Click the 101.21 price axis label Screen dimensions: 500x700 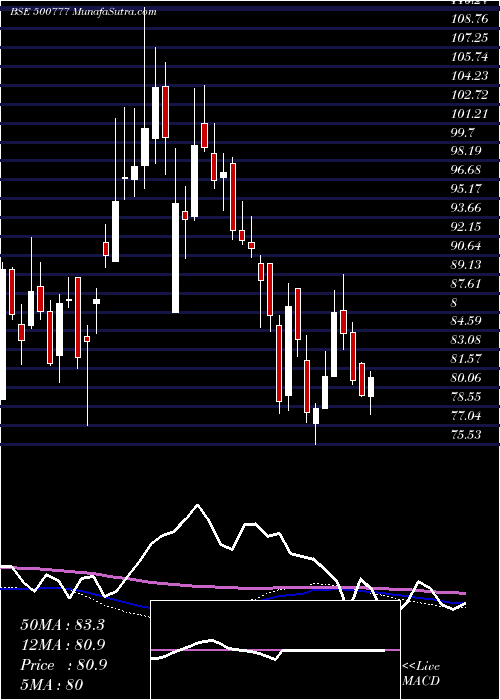click(470, 114)
